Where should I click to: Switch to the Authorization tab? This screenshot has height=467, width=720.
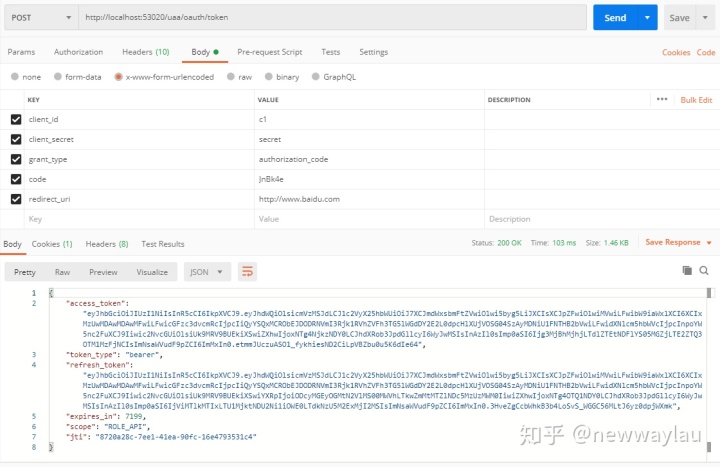79,52
